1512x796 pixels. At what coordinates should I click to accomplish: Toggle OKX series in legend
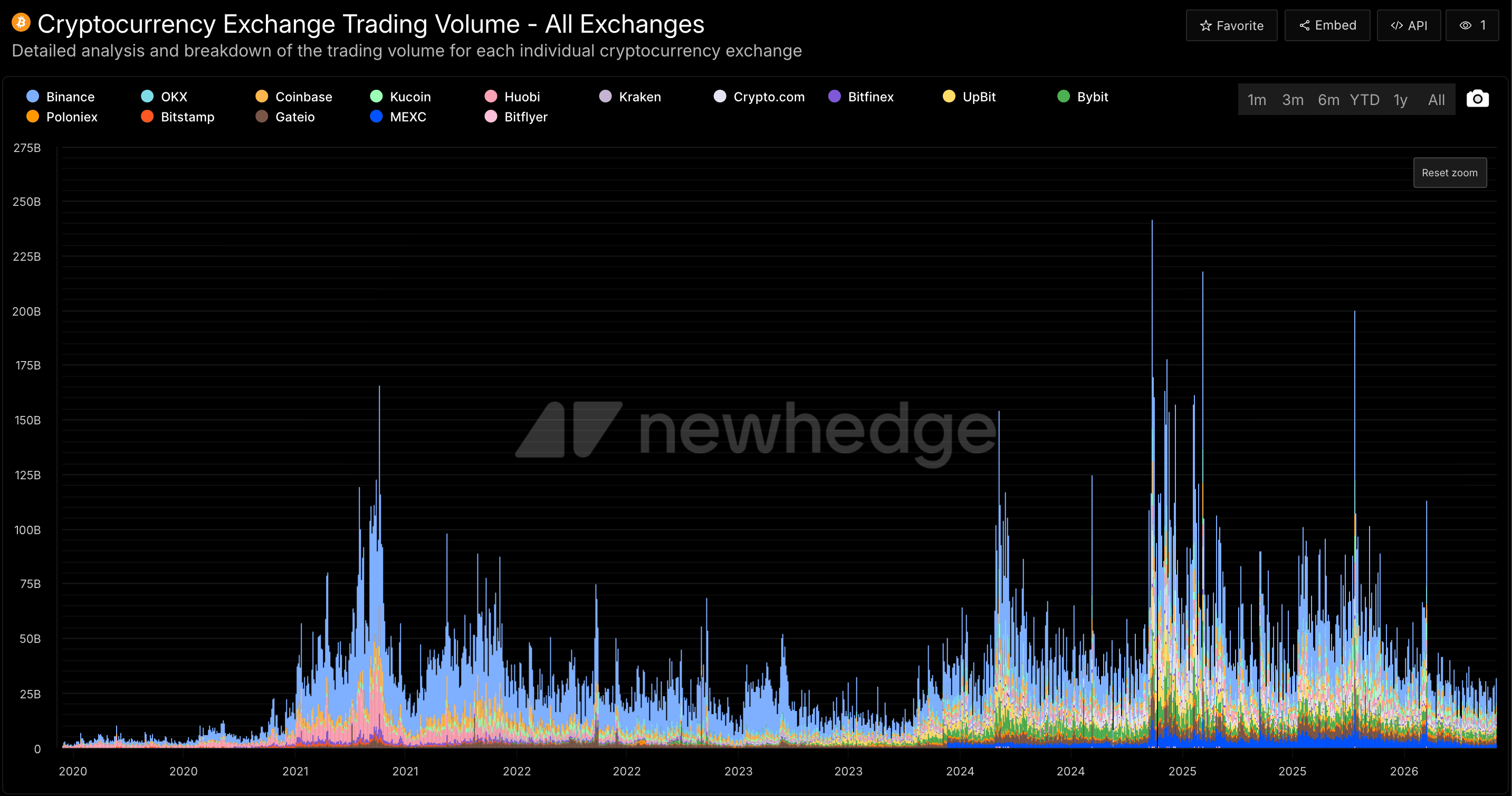165,97
